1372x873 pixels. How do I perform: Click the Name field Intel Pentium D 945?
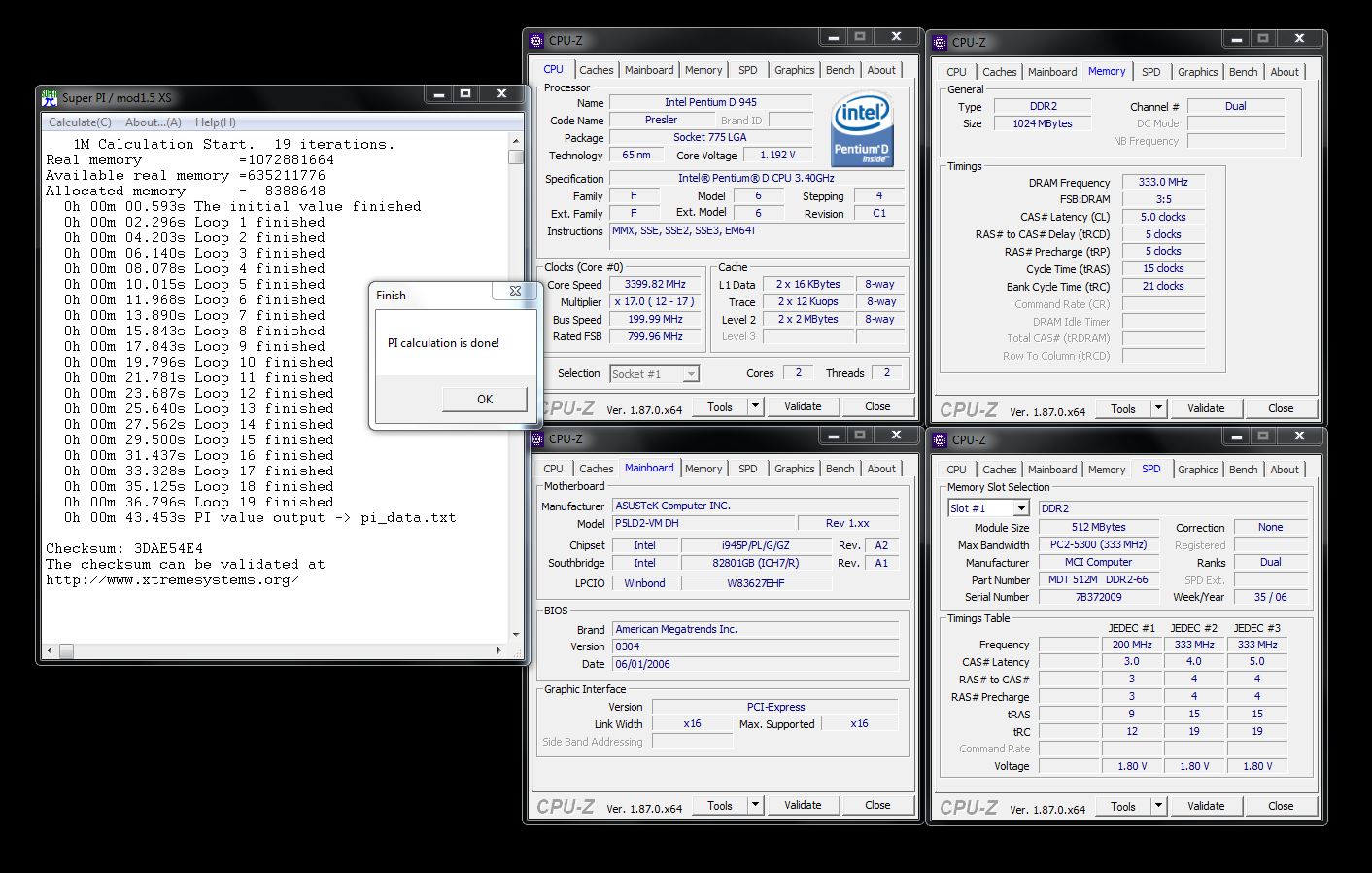tap(710, 102)
